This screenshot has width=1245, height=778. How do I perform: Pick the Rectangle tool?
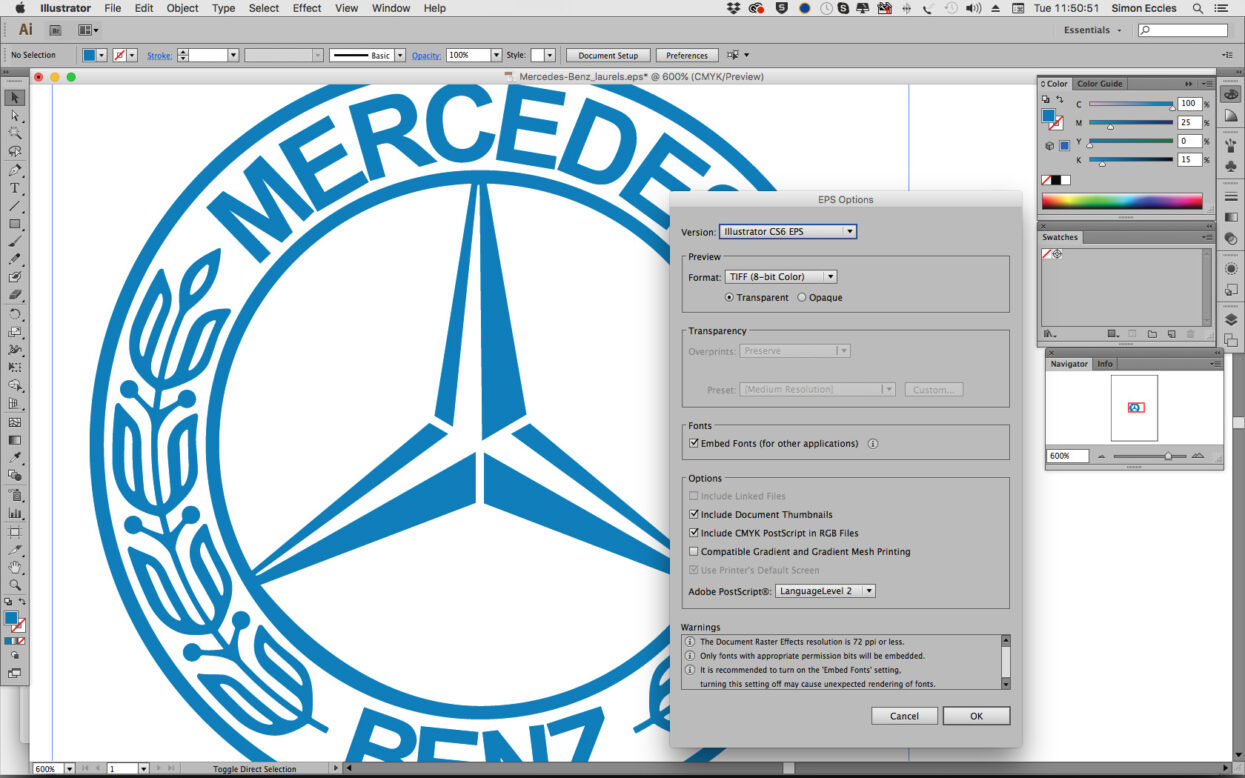tap(15, 224)
